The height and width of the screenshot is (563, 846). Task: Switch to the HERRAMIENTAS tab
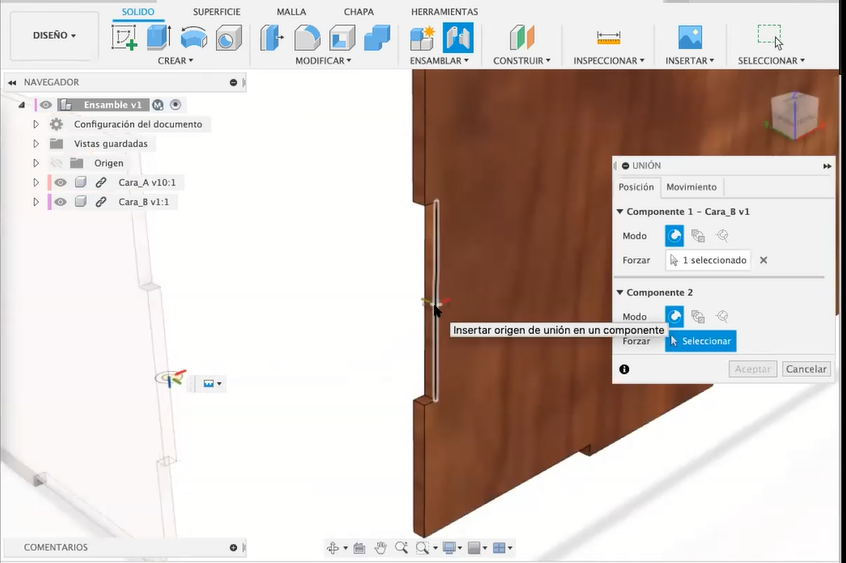[445, 12]
